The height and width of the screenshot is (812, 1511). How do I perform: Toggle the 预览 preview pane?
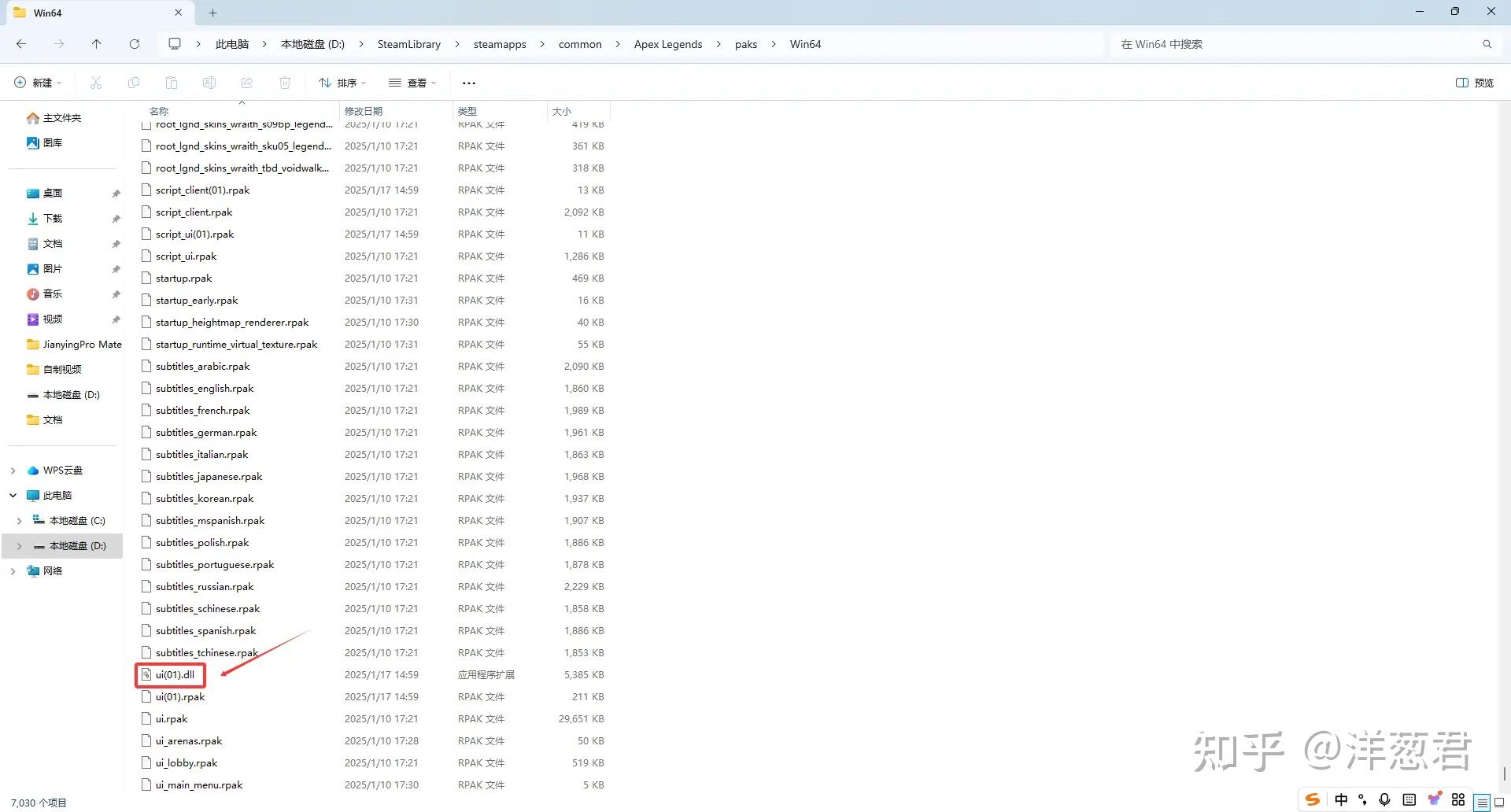coord(1475,83)
